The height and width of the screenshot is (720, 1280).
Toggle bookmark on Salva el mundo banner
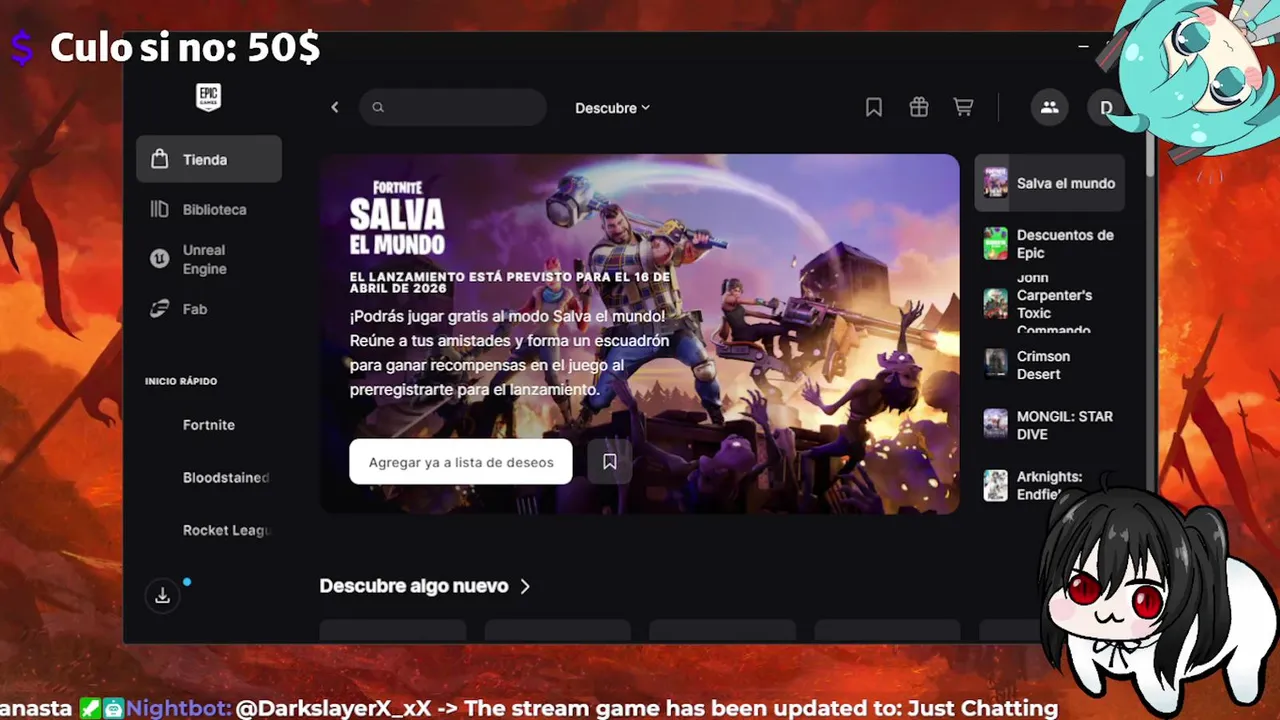(609, 462)
